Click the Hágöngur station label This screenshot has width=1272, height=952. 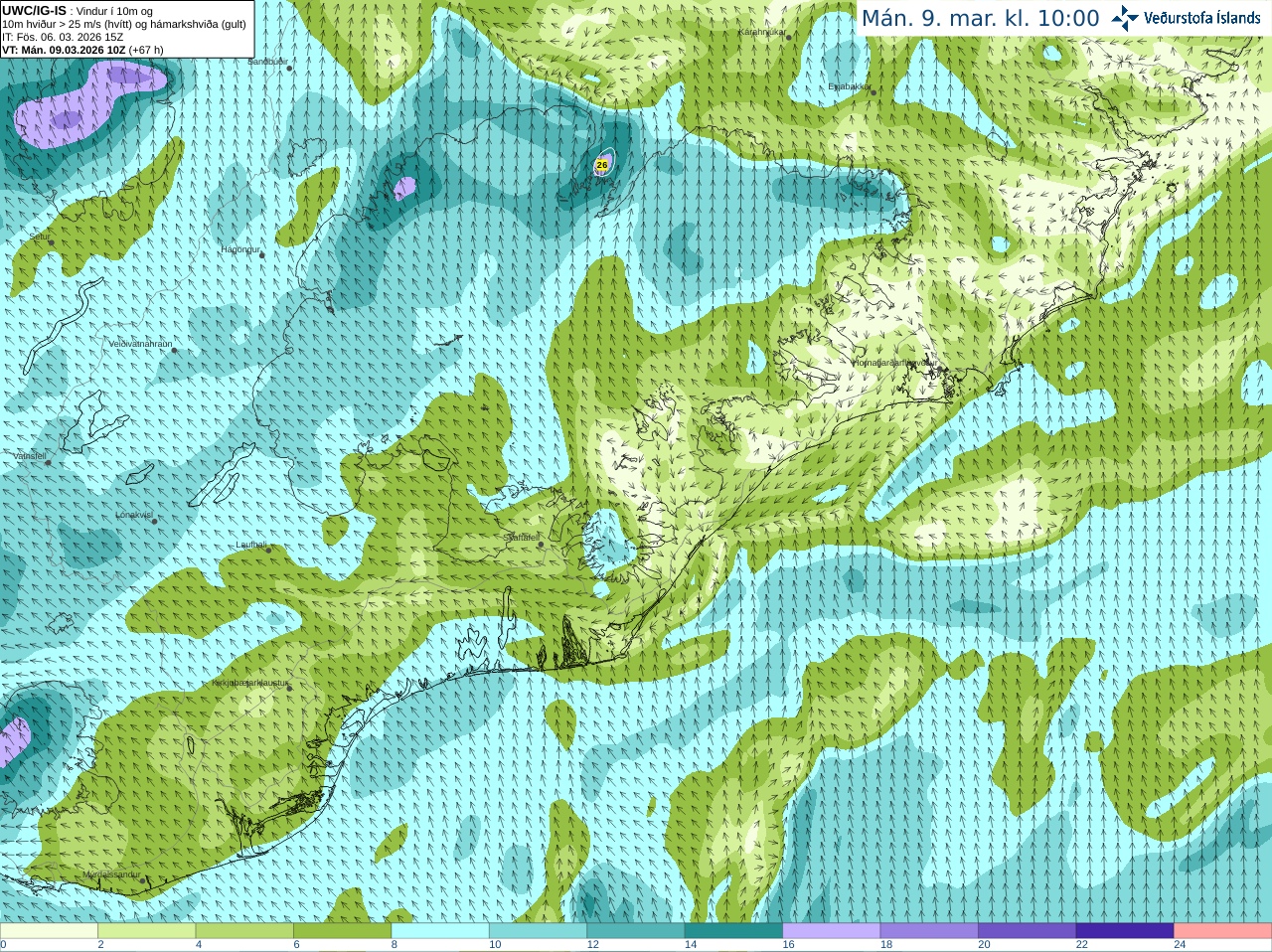[239, 249]
